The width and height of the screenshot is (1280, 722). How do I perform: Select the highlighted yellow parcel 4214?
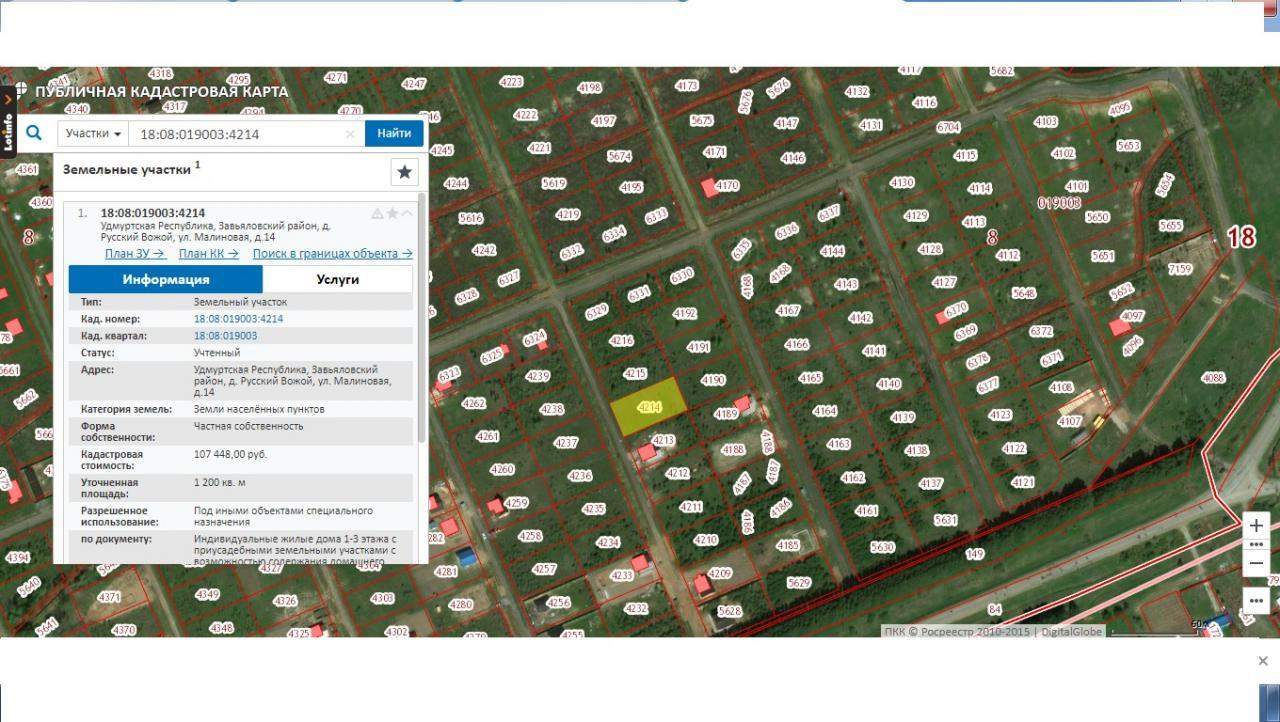pos(650,408)
